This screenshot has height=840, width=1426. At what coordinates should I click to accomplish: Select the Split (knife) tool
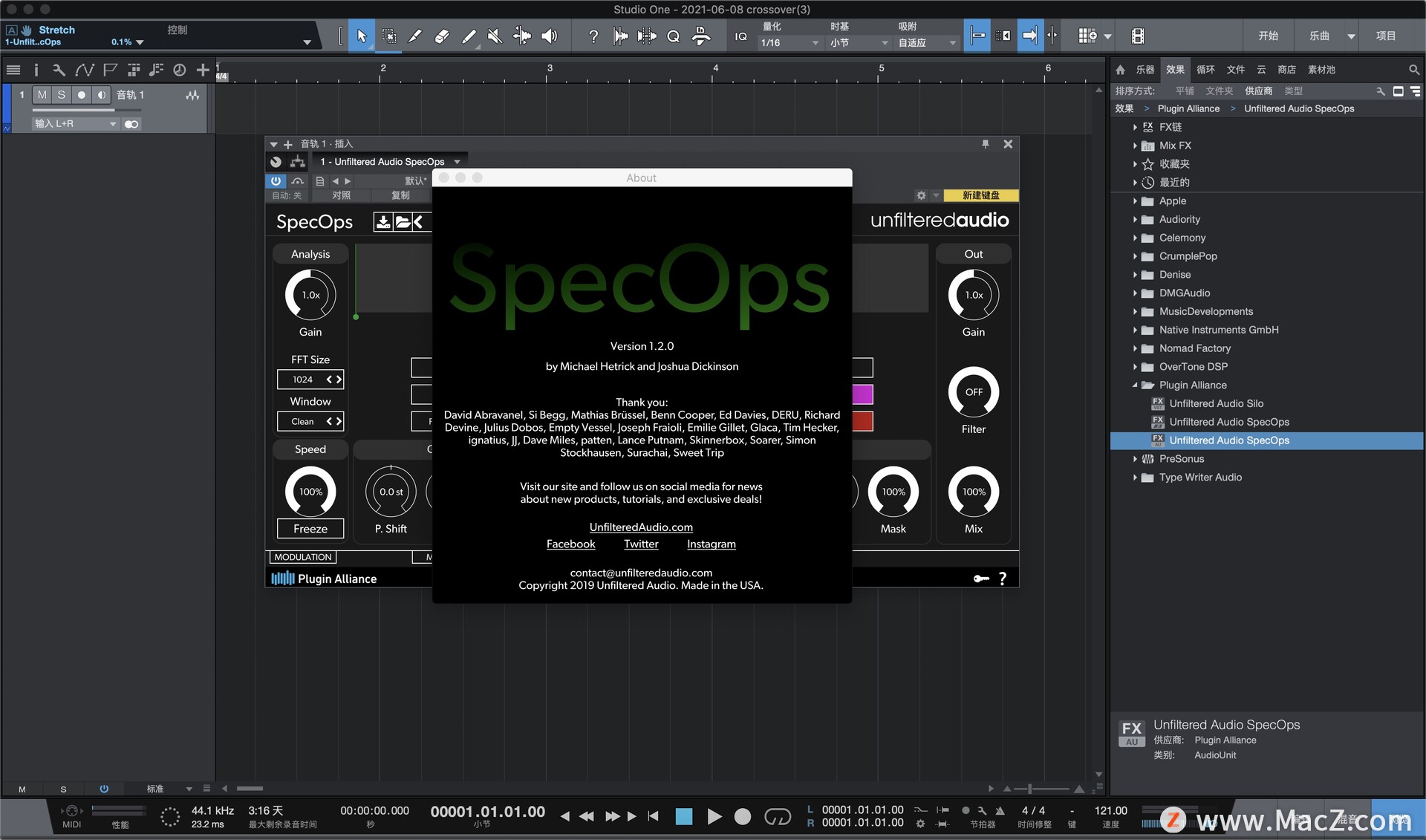click(x=415, y=36)
